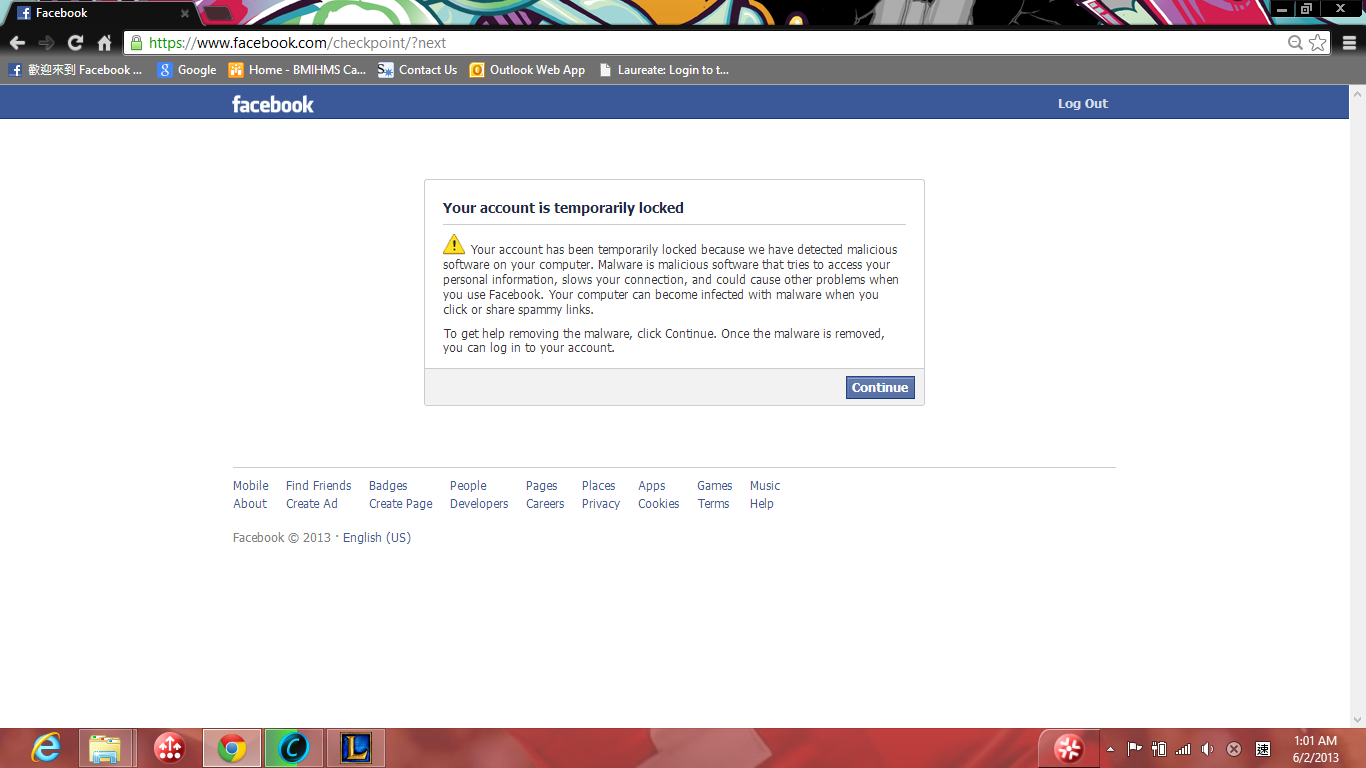Launch Internet Explorer from the taskbar
This screenshot has height=768, width=1366.
point(46,748)
